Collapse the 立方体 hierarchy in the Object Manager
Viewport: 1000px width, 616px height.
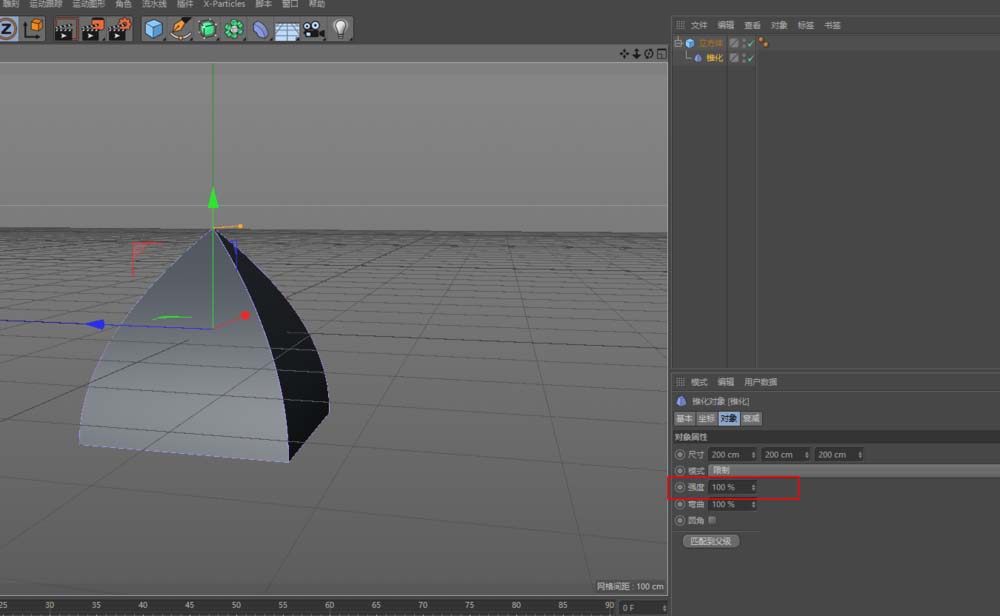pyautogui.click(x=677, y=43)
